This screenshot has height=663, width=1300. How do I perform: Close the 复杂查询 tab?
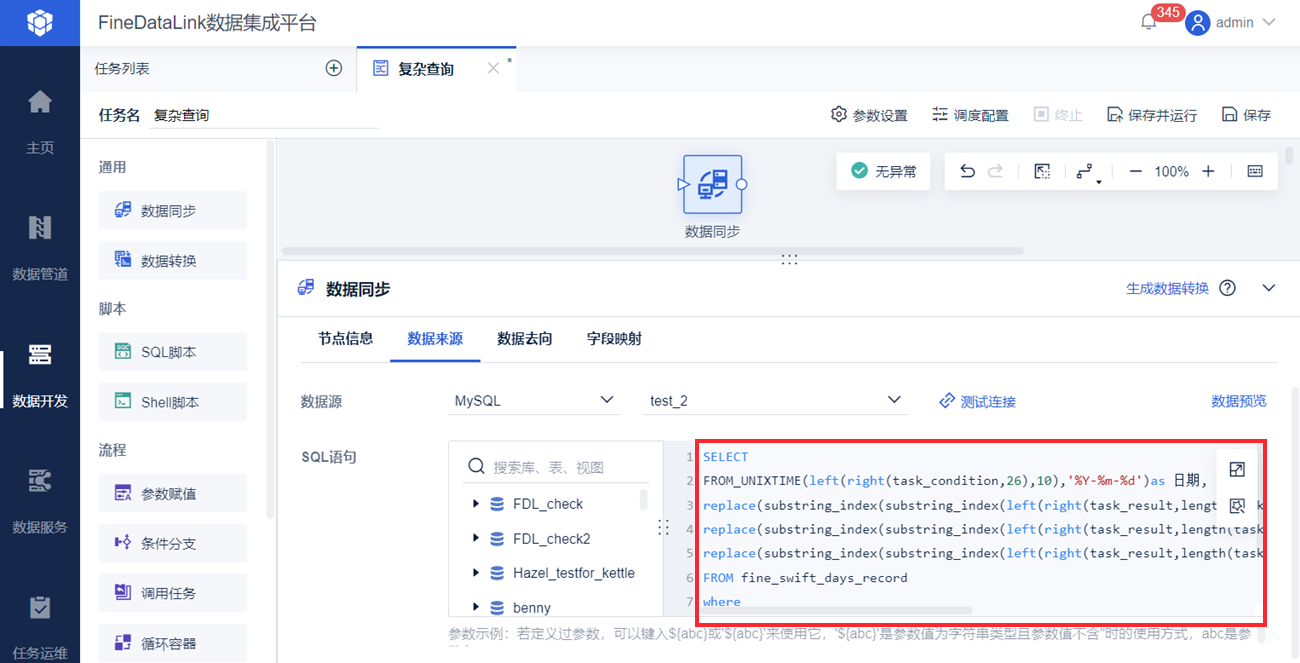click(x=492, y=68)
